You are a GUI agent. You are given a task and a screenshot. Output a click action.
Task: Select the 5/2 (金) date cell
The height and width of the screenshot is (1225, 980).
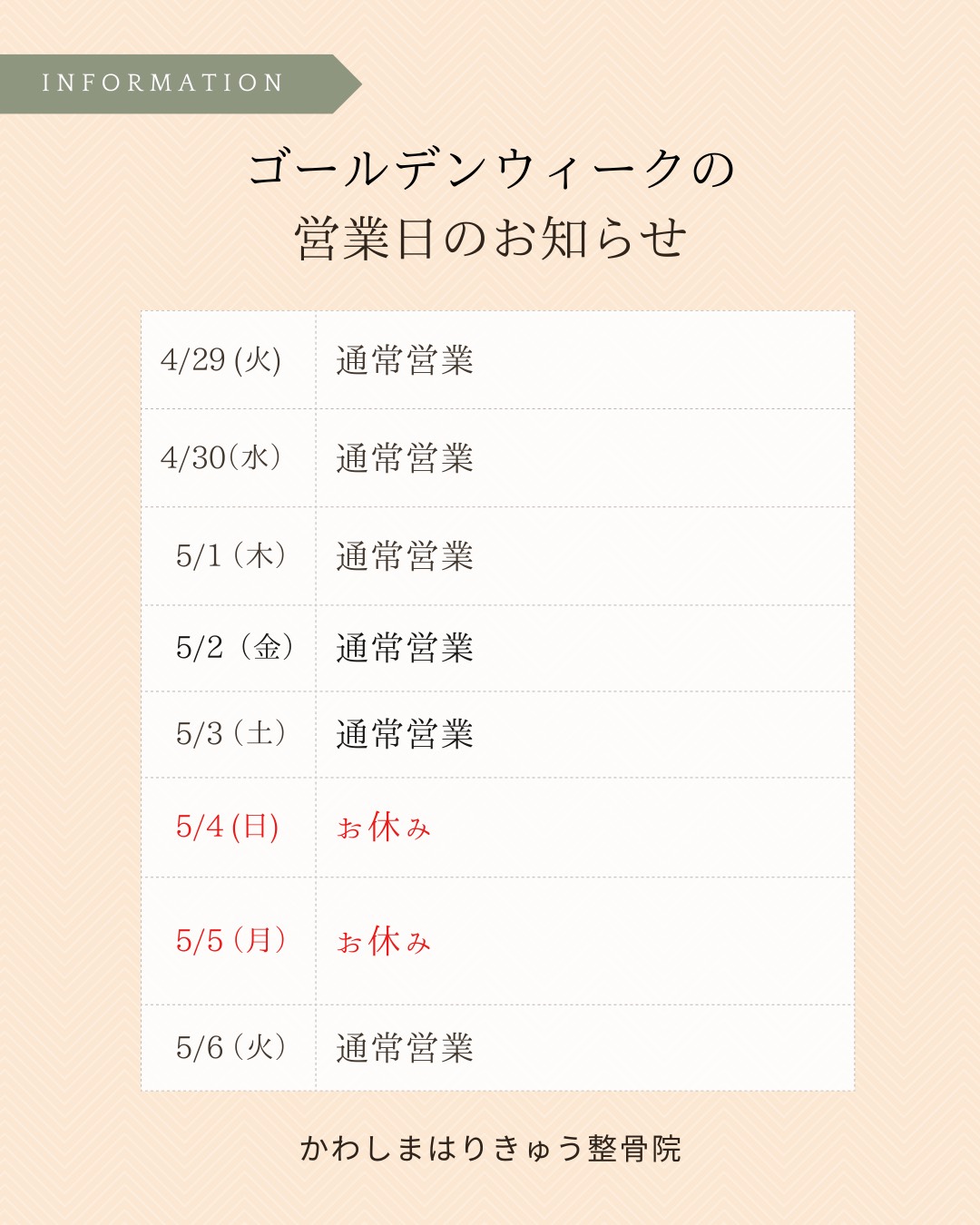click(234, 648)
